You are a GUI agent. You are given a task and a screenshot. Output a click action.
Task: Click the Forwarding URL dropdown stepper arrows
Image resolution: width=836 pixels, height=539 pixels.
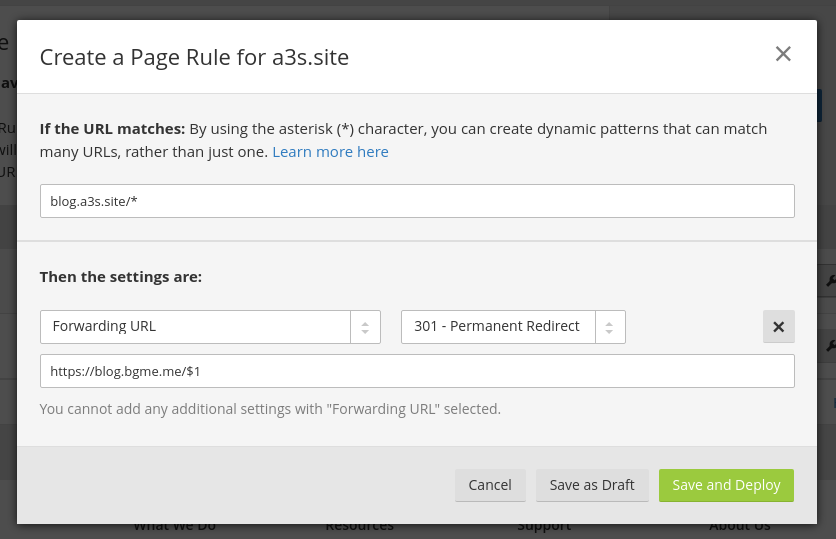click(365, 327)
